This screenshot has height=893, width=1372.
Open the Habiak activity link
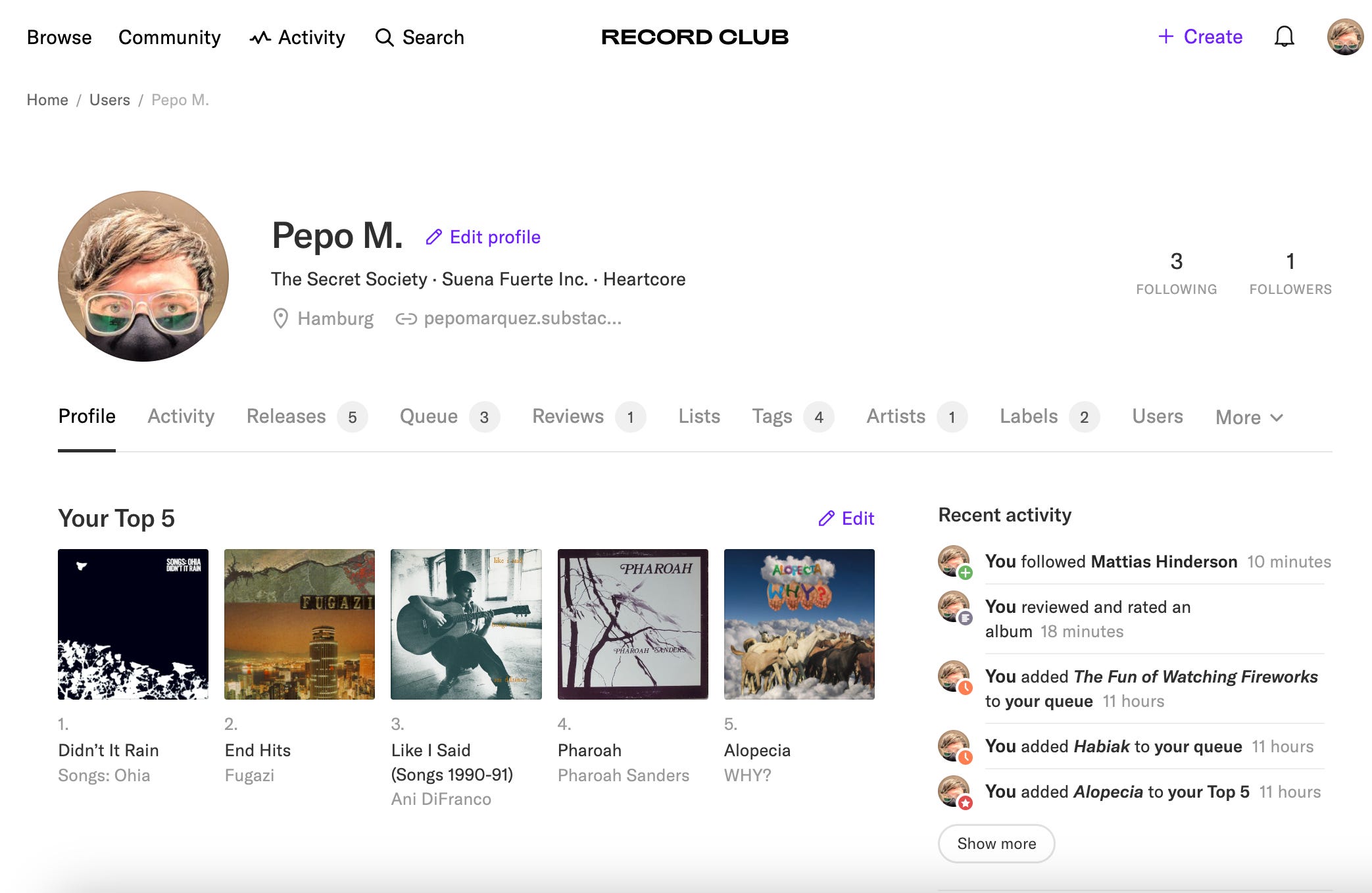[1102, 746]
